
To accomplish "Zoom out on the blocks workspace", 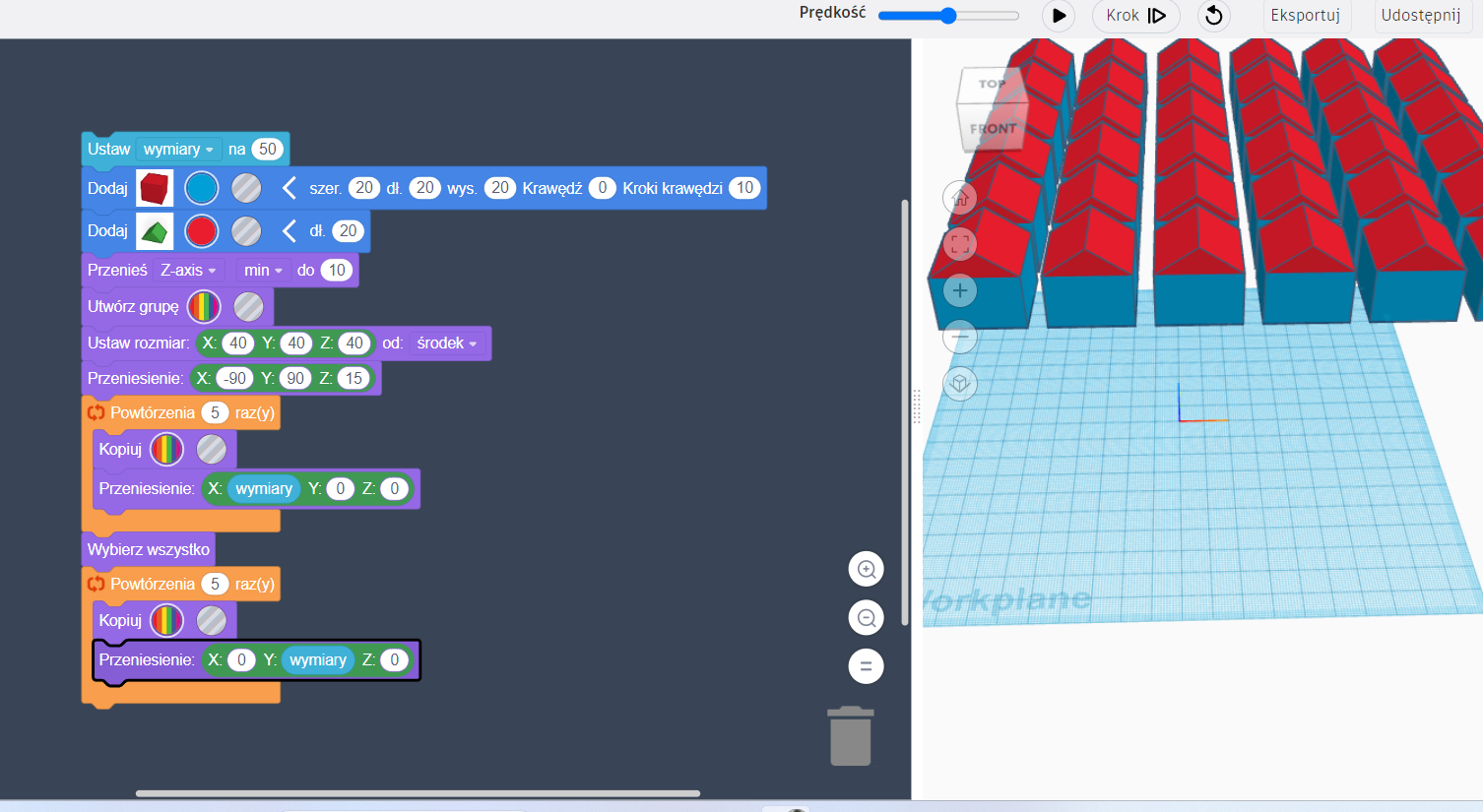I will coord(867,618).
